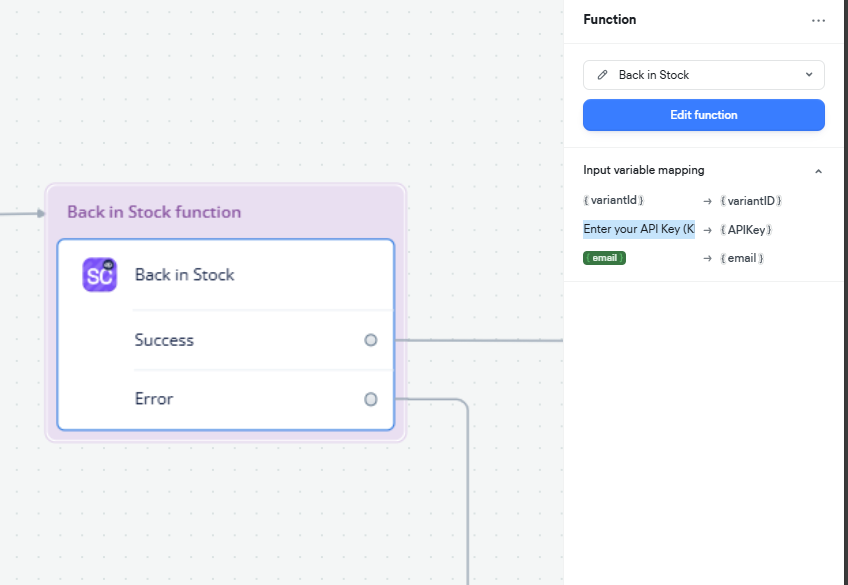Open the three-dot Function options menu
Screen dimensions: 848x585
[818, 20]
